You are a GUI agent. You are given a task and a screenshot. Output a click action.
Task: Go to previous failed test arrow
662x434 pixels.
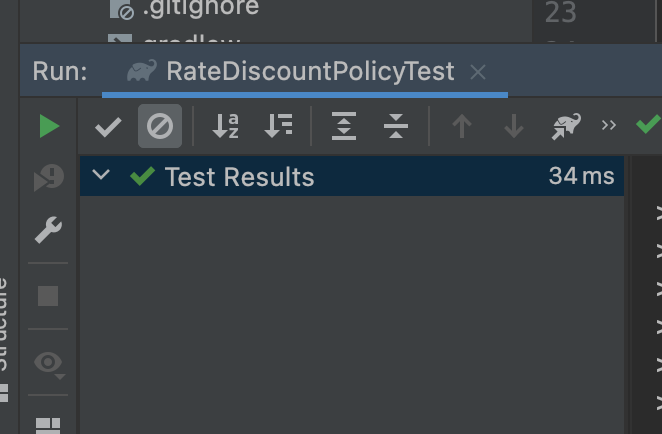click(461, 126)
